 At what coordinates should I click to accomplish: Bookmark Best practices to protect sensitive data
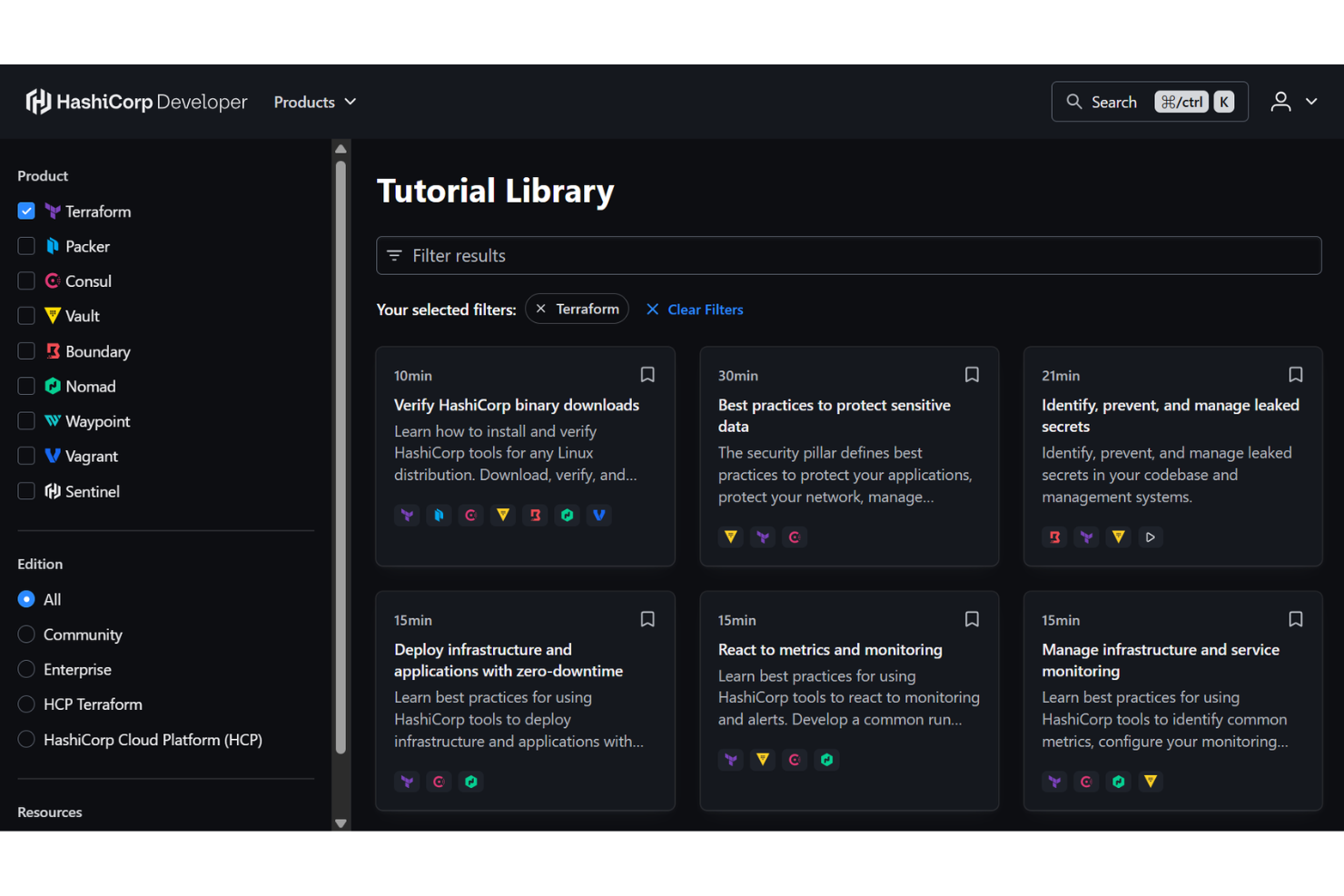point(972,374)
